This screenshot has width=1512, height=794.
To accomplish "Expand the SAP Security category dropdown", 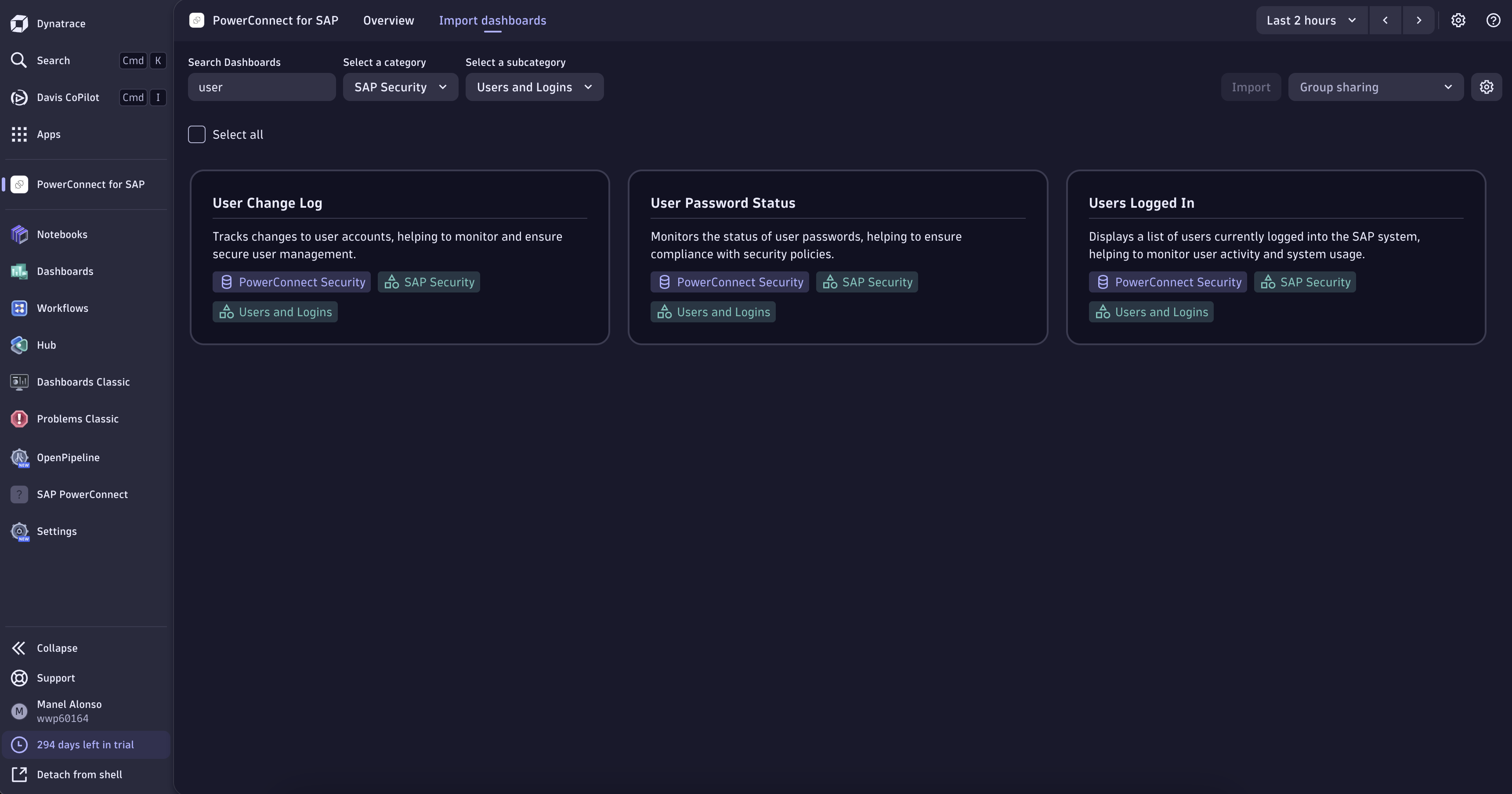I will (x=400, y=87).
